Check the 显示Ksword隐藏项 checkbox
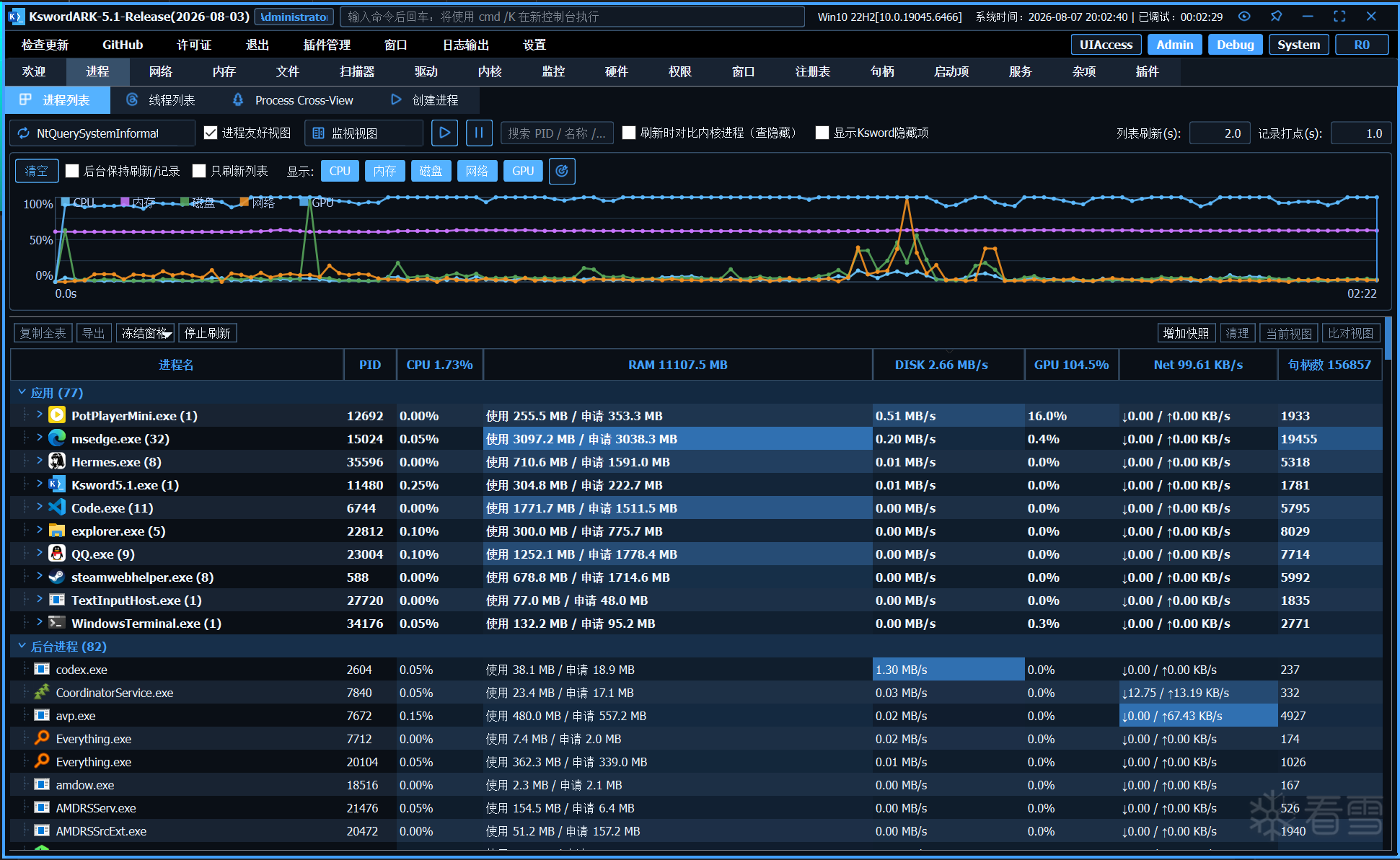 tap(822, 133)
